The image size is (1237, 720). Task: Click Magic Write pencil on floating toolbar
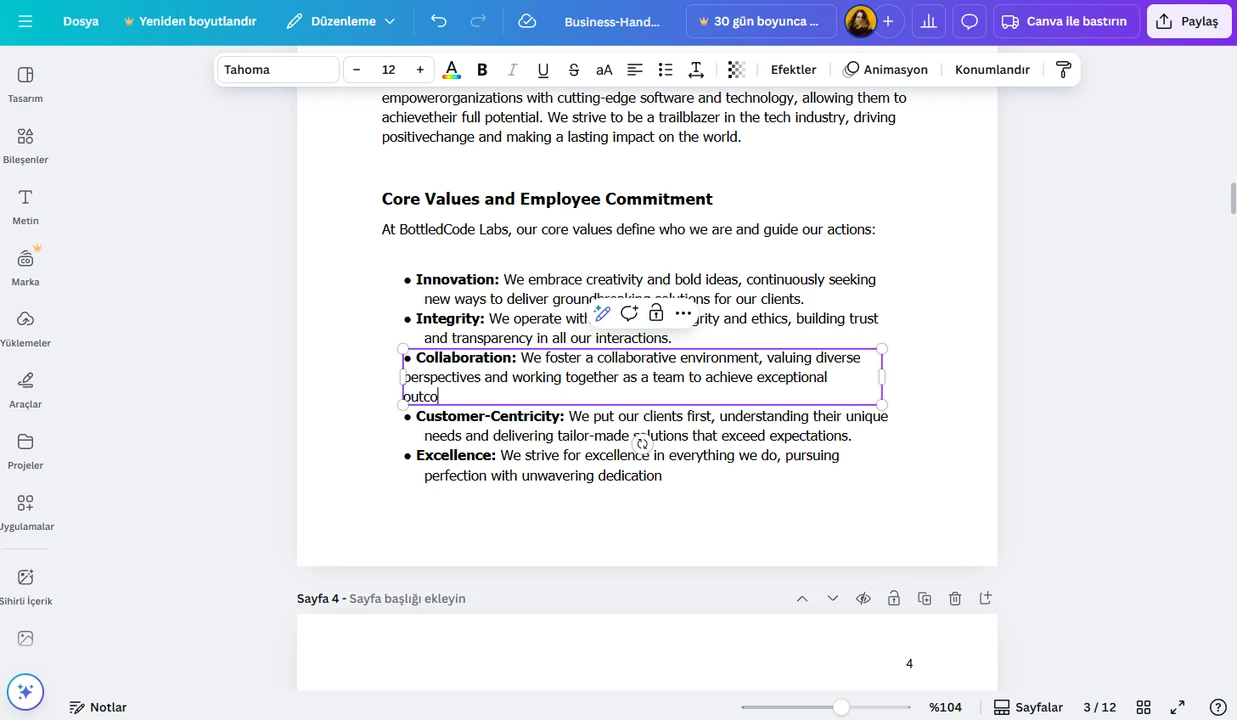click(x=602, y=313)
